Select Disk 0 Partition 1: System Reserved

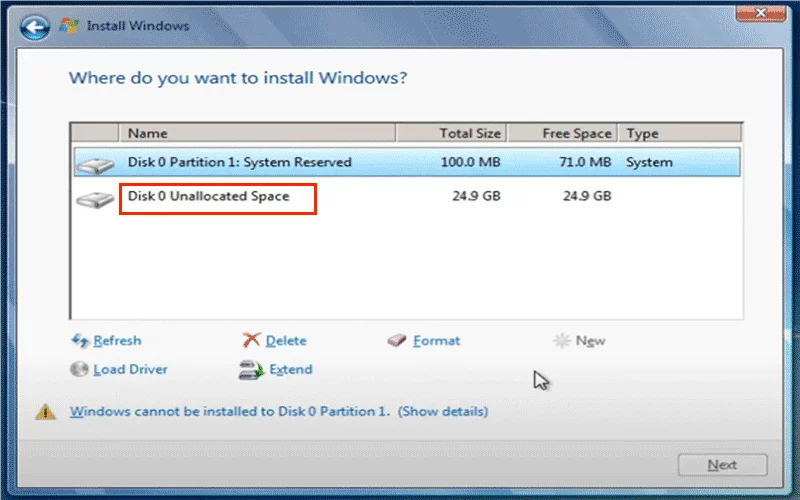click(407, 162)
